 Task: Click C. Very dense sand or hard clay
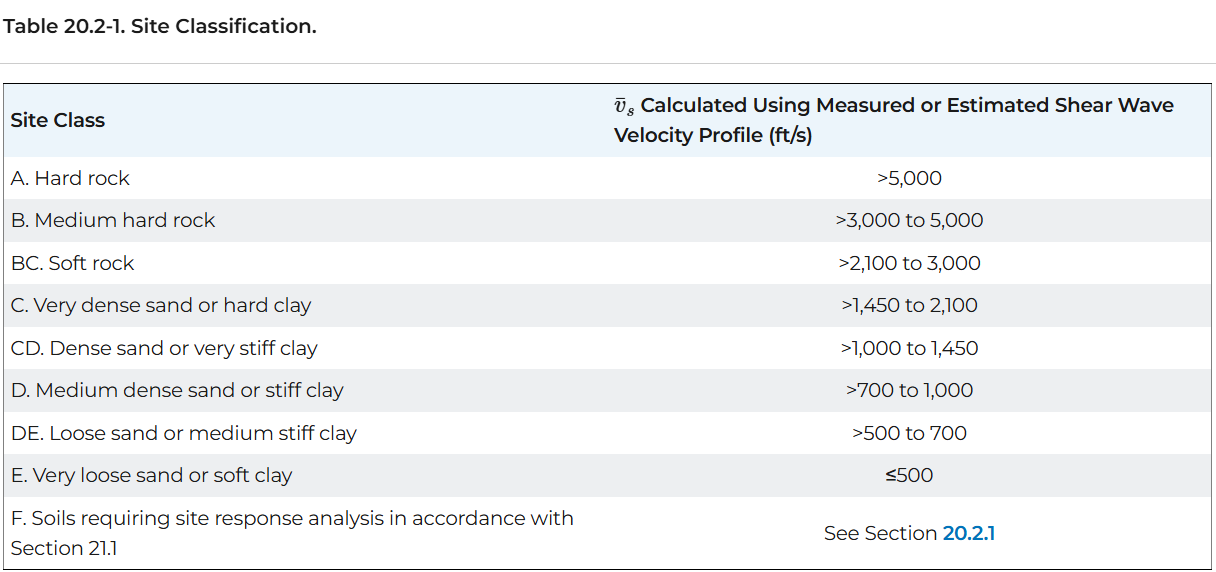coord(161,305)
